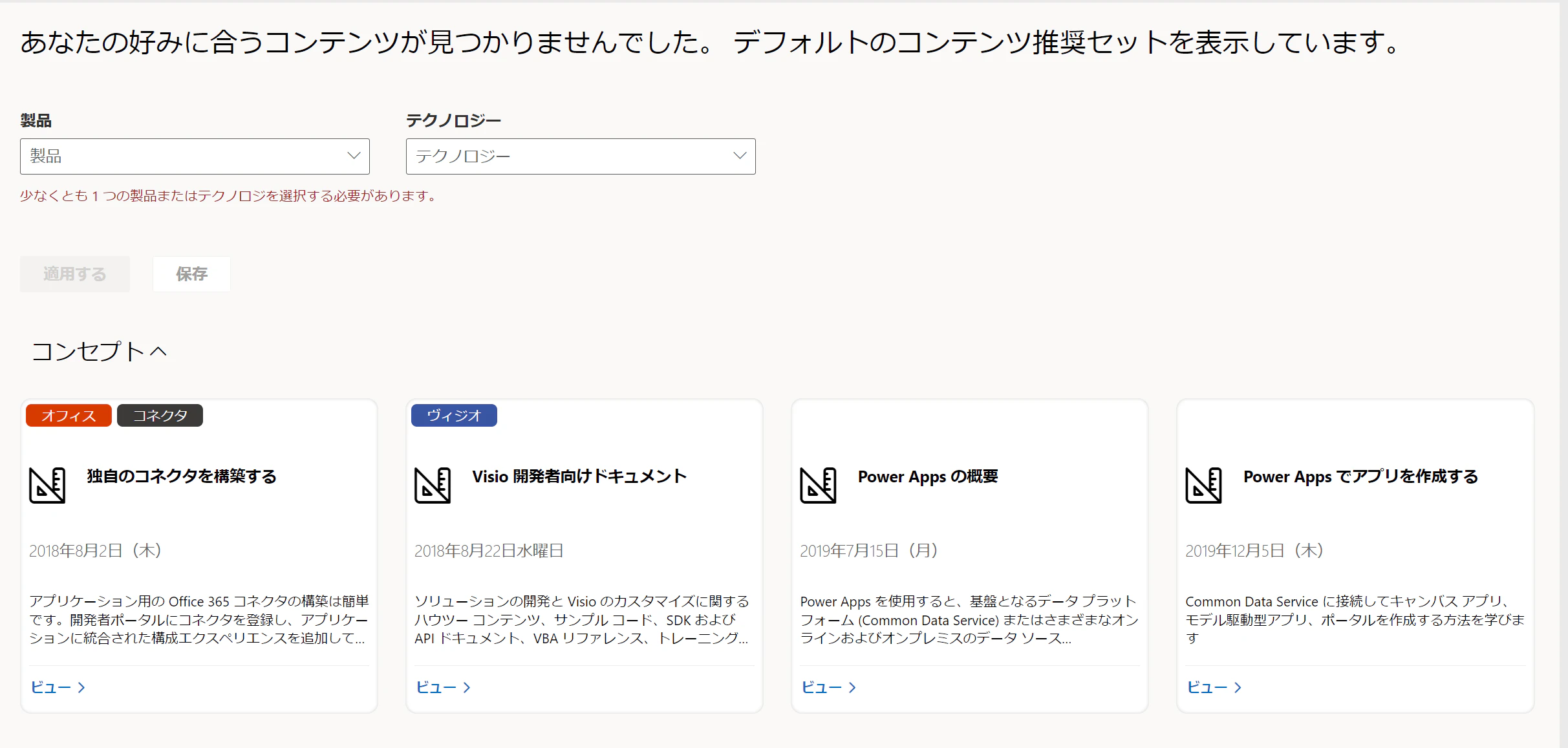
Task: Select the ヴィジオ tag badge
Action: (454, 416)
